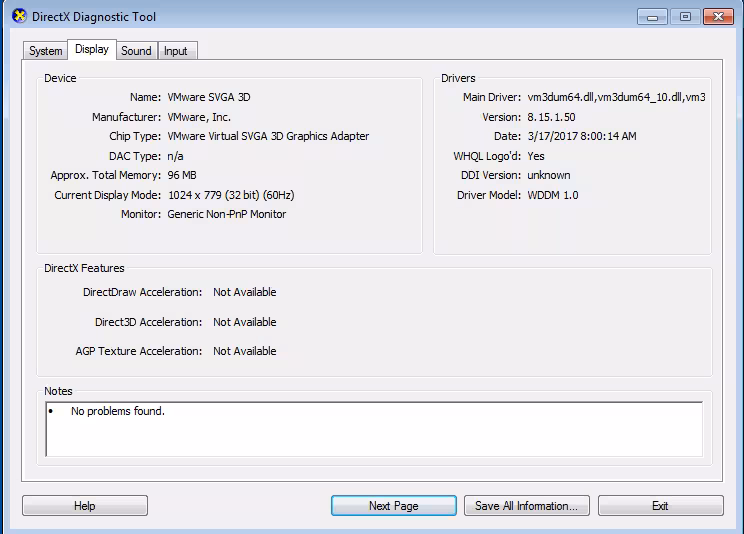Exit the DirectX Diagnostic Tool
Screen dimensions: 744x534
click(x=660, y=506)
